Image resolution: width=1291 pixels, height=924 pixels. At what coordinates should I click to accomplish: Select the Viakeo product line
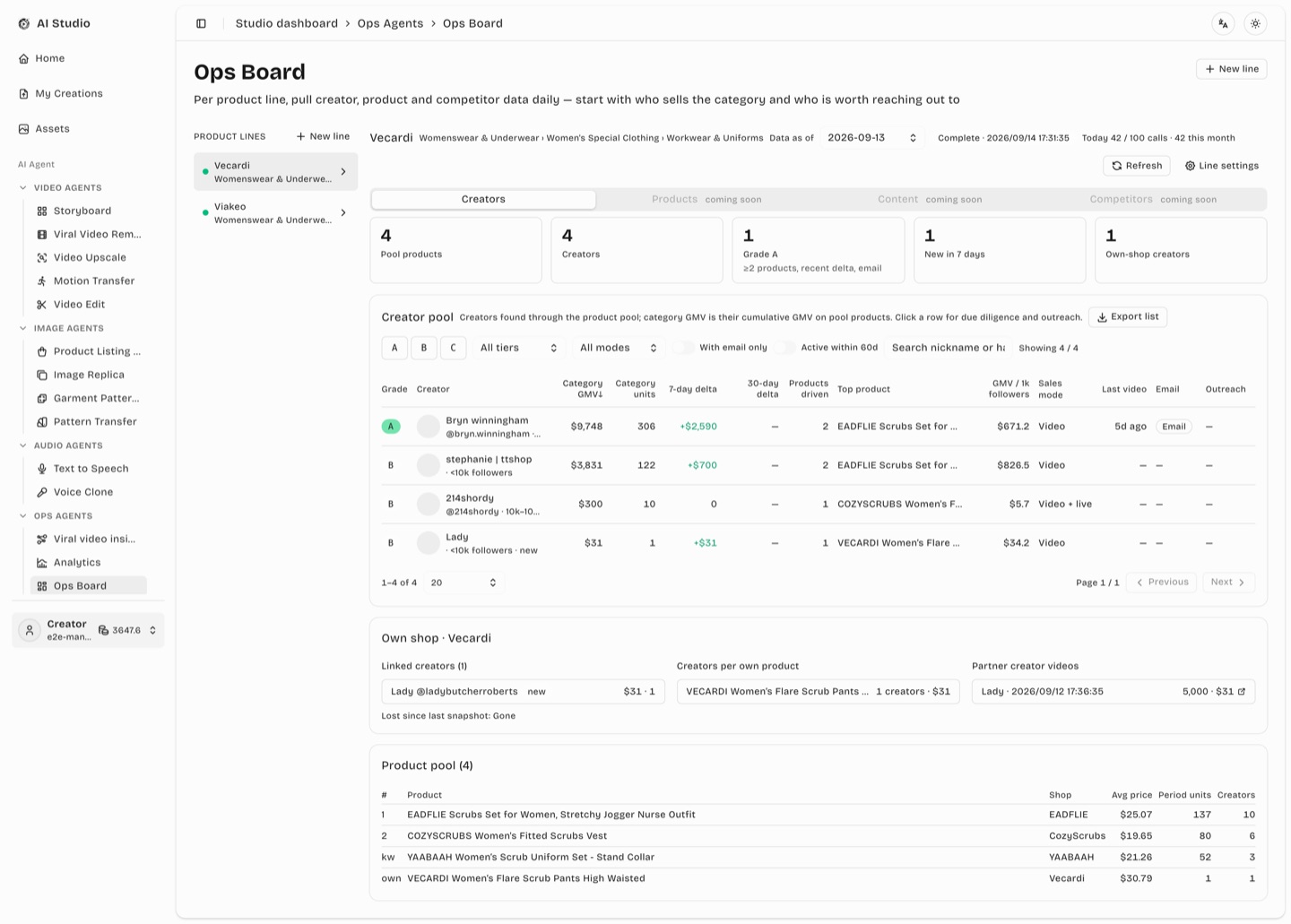pos(275,213)
